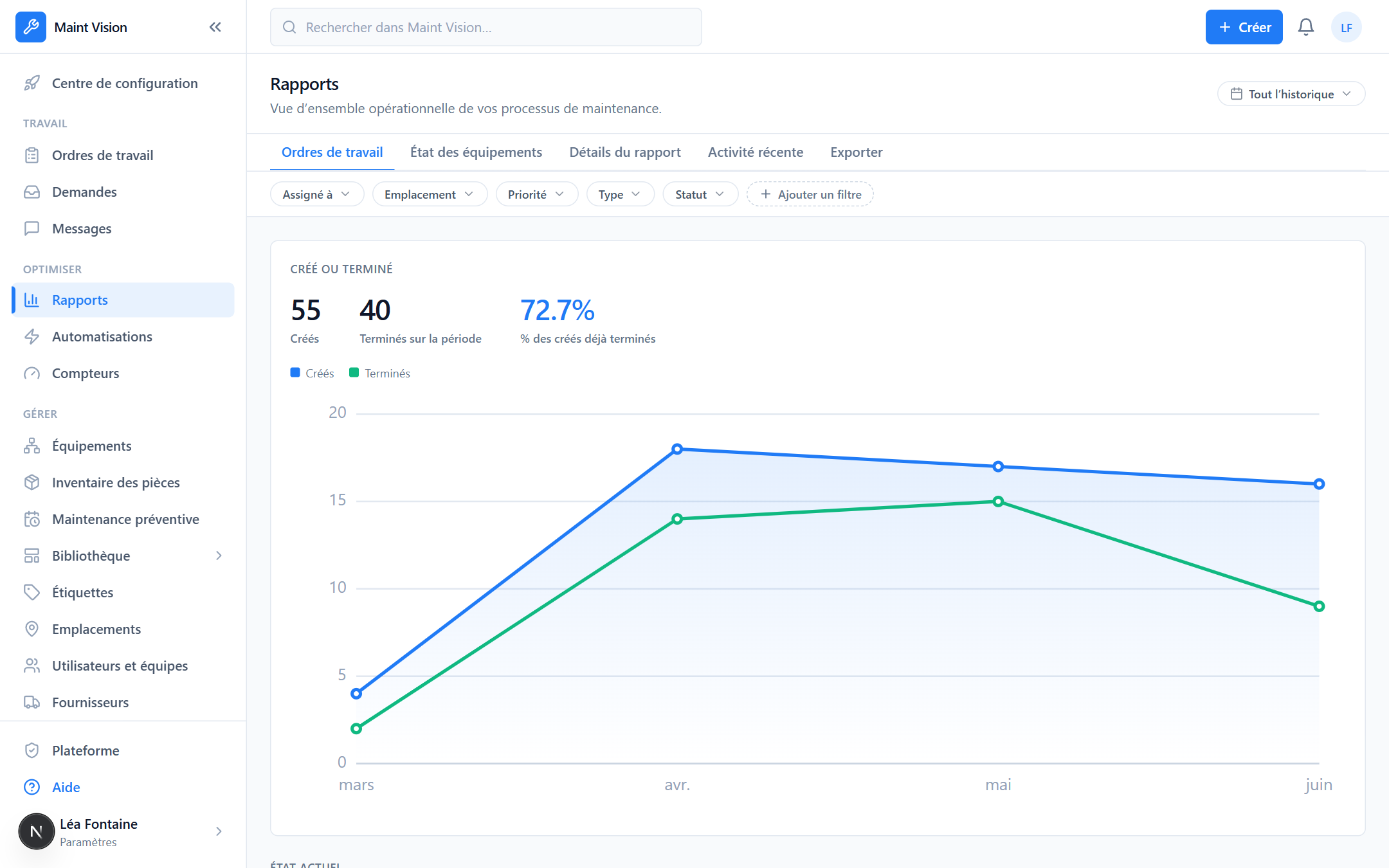Open the Priorité filter dropdown
Screen dimensions: 1389x868
tap(536, 194)
